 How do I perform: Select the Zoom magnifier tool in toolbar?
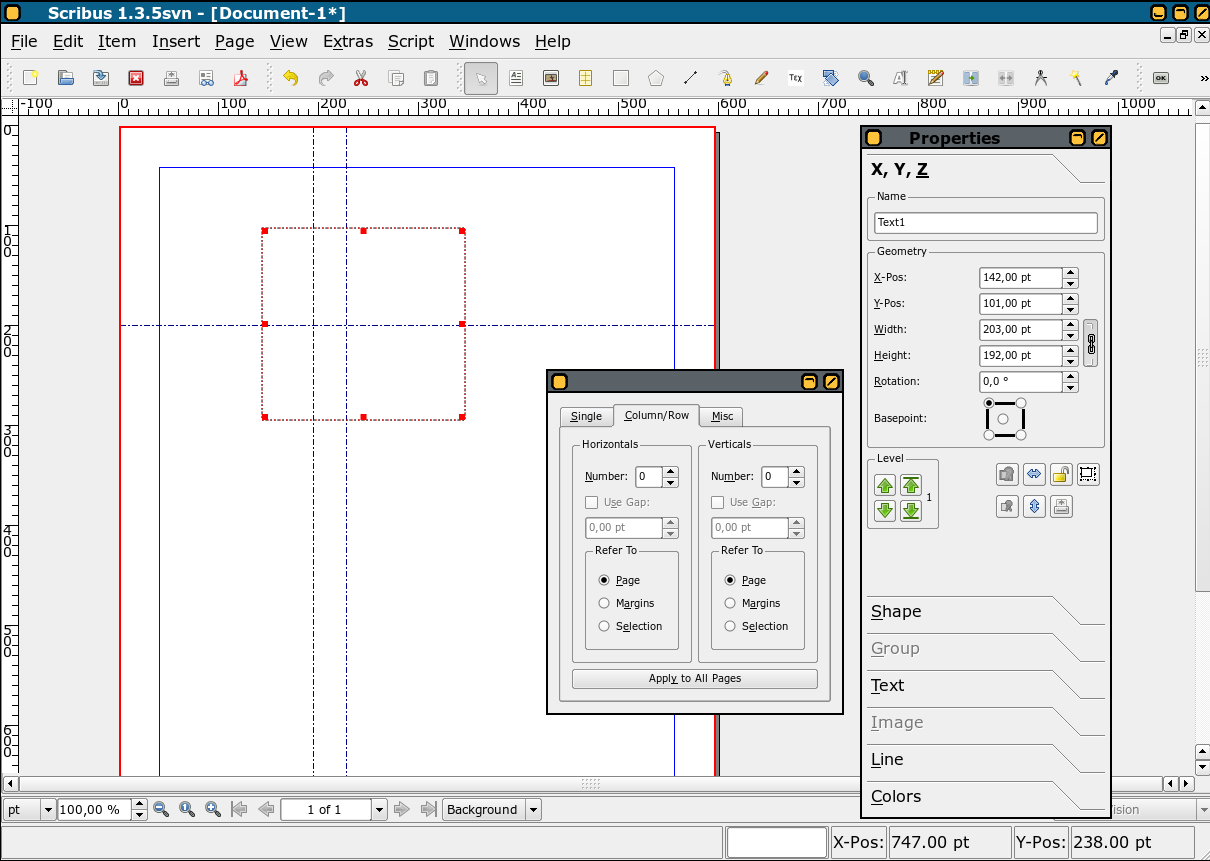866,78
